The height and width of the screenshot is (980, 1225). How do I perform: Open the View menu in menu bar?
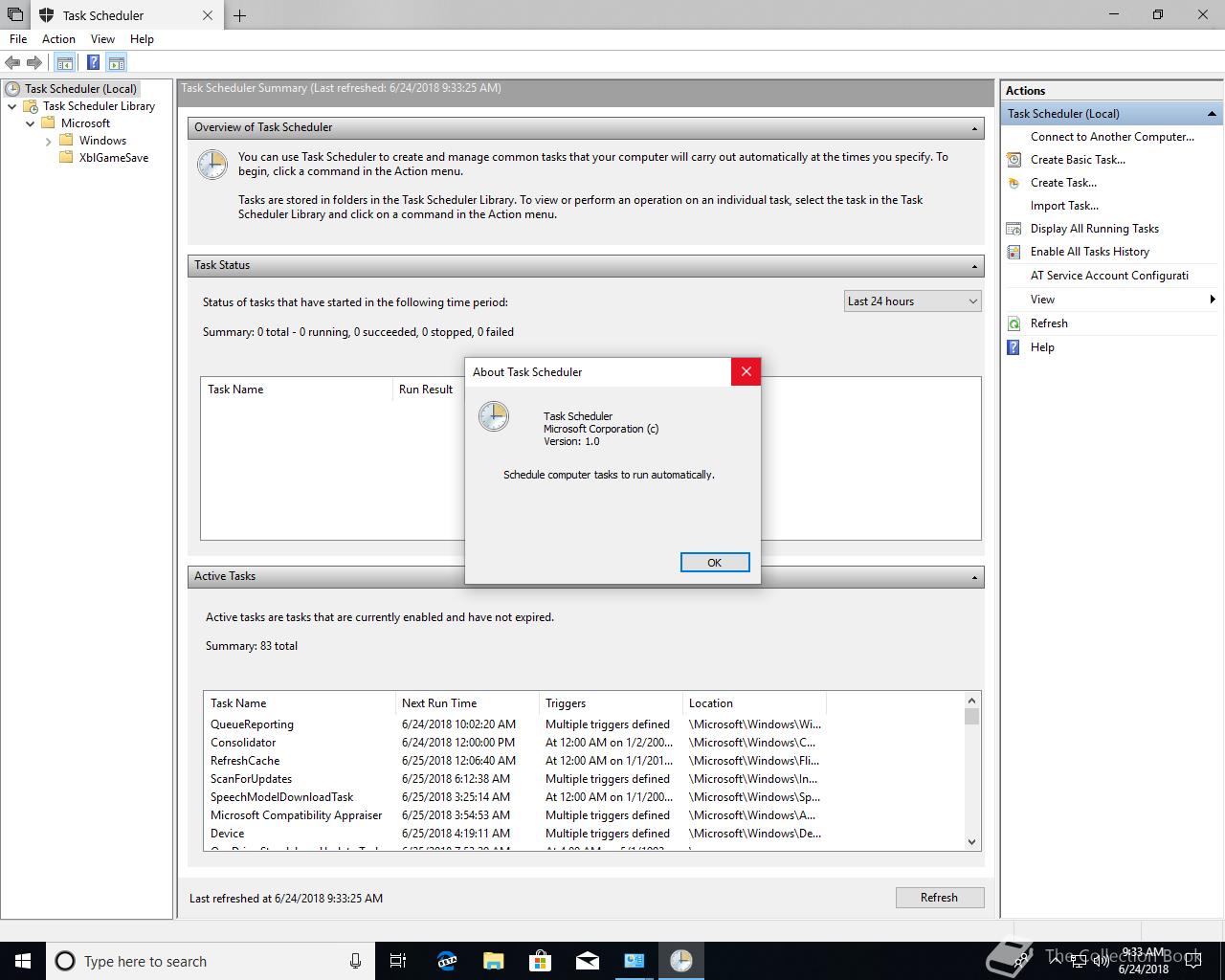pyautogui.click(x=102, y=39)
